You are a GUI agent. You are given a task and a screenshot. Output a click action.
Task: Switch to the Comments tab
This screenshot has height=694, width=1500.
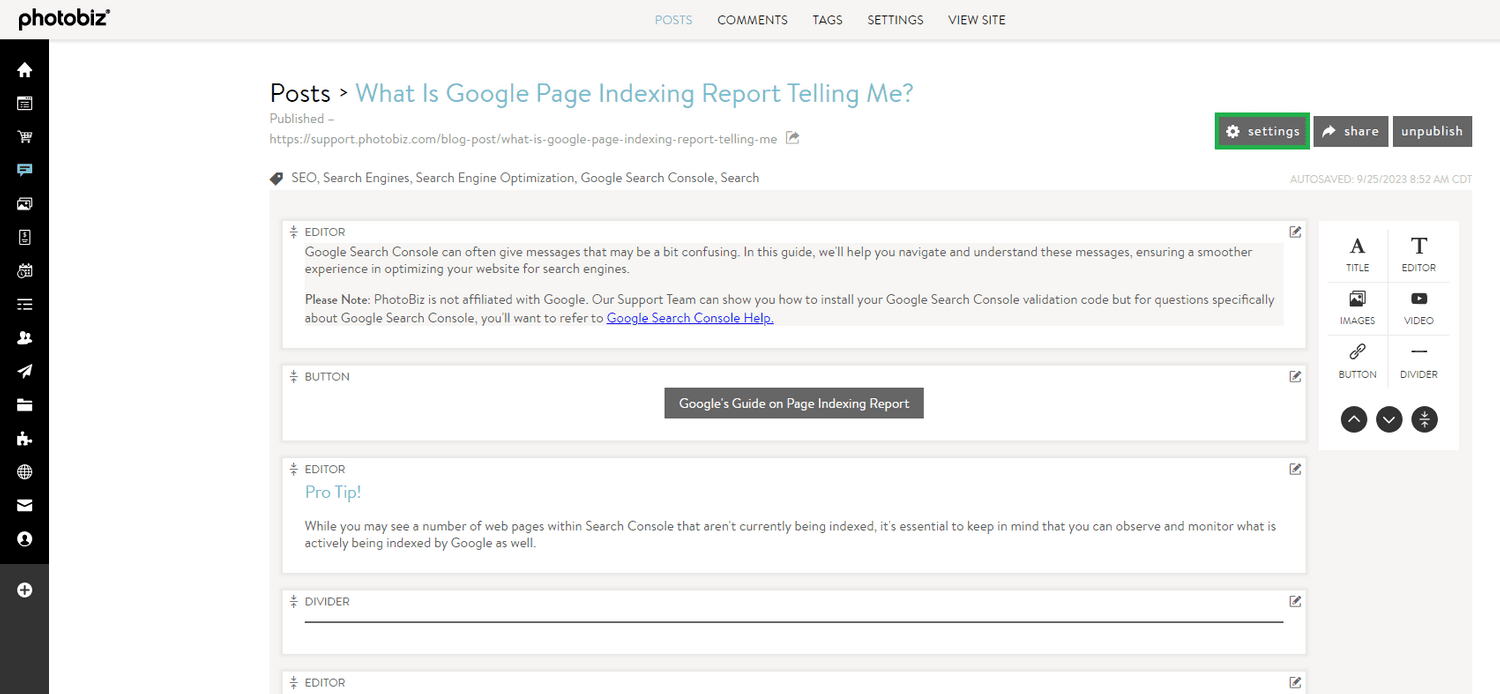[752, 20]
